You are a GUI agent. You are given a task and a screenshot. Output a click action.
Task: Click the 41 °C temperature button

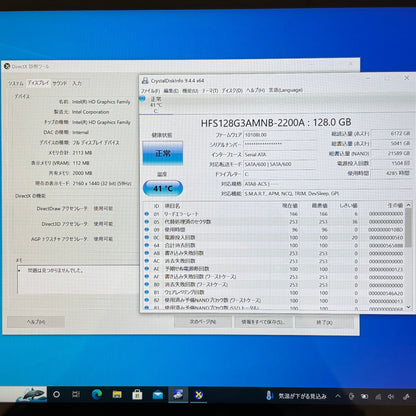click(163, 188)
